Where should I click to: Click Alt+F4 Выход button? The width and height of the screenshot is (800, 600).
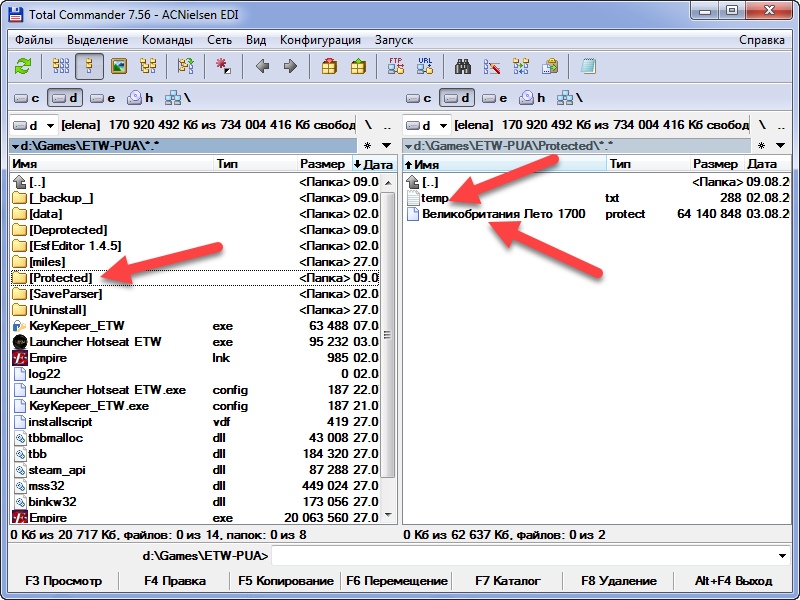(x=733, y=581)
